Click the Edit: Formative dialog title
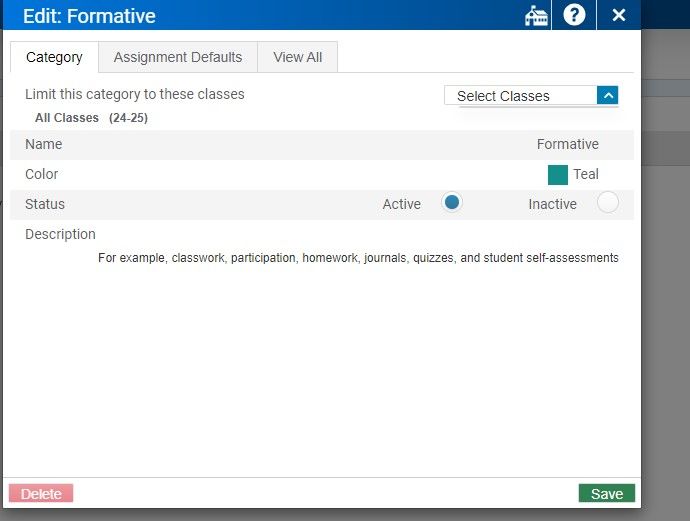Viewport: 690px width, 521px height. (x=89, y=16)
